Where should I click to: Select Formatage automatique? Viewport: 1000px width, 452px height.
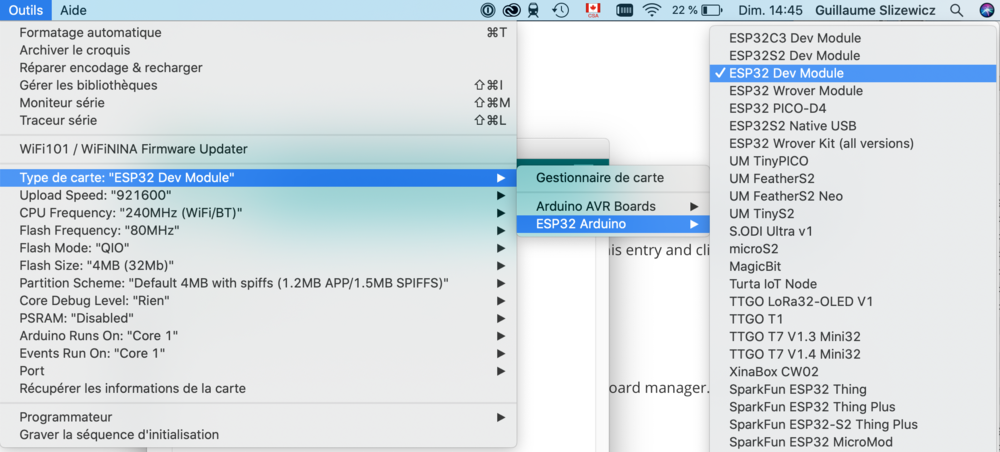pyautogui.click(x=258, y=33)
